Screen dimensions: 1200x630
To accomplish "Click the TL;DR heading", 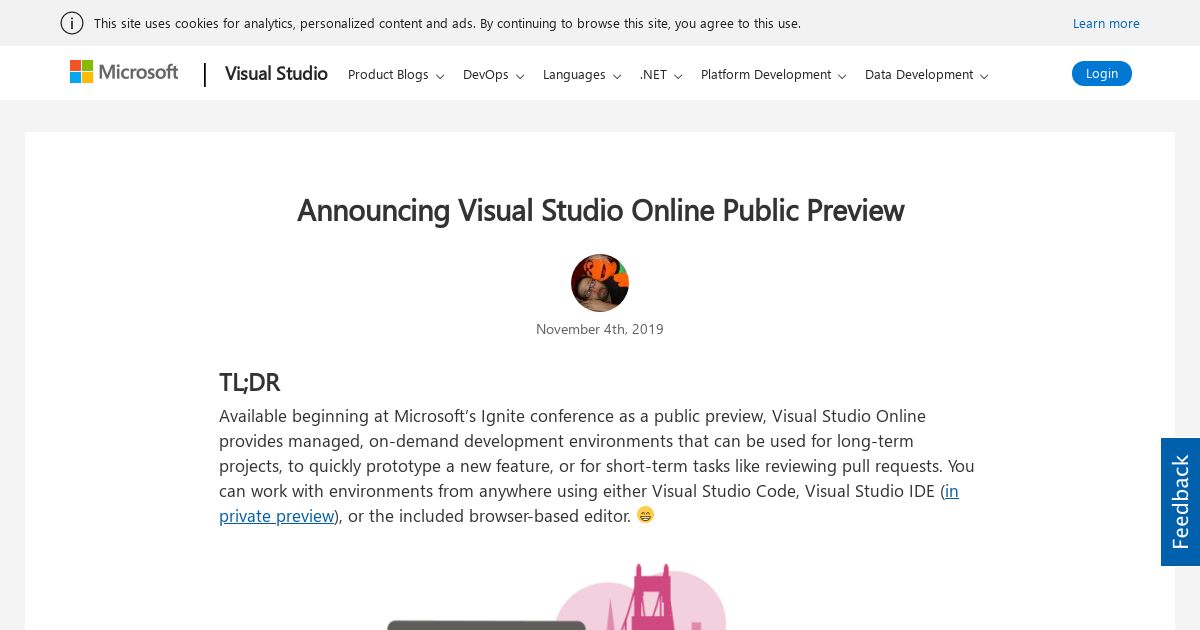I will coord(250,382).
